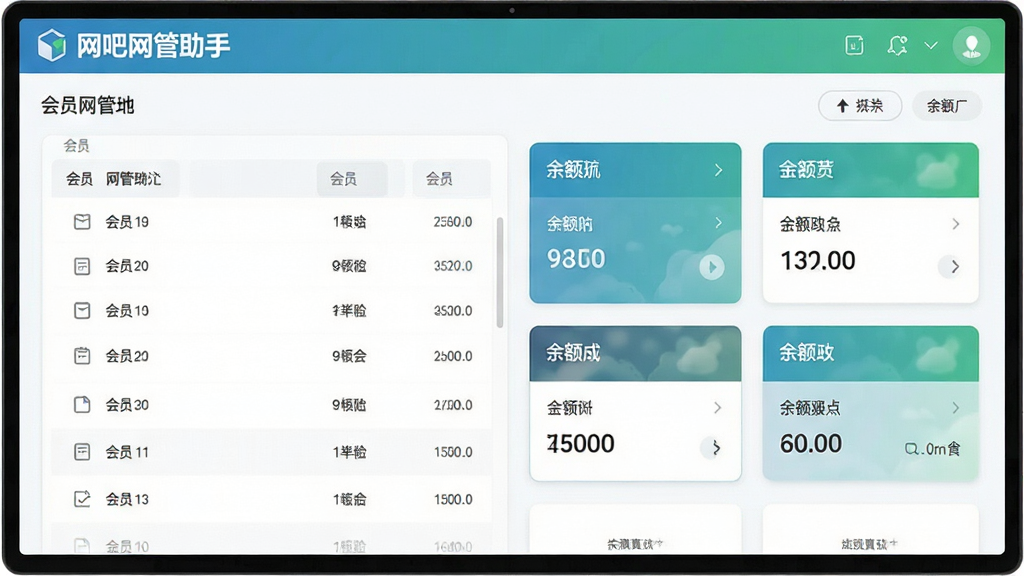Click the amount 2500.0

click(453, 356)
